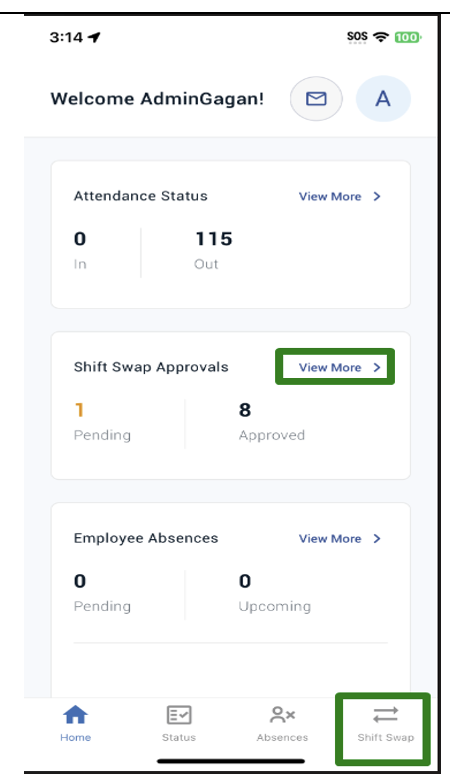Switch to the Absences tab label
450x776 pixels.
(282, 737)
